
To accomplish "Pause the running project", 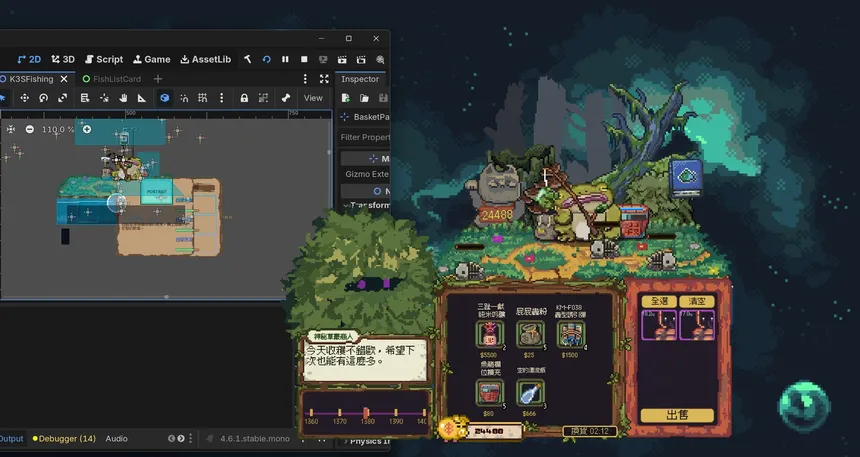I will (x=285, y=59).
